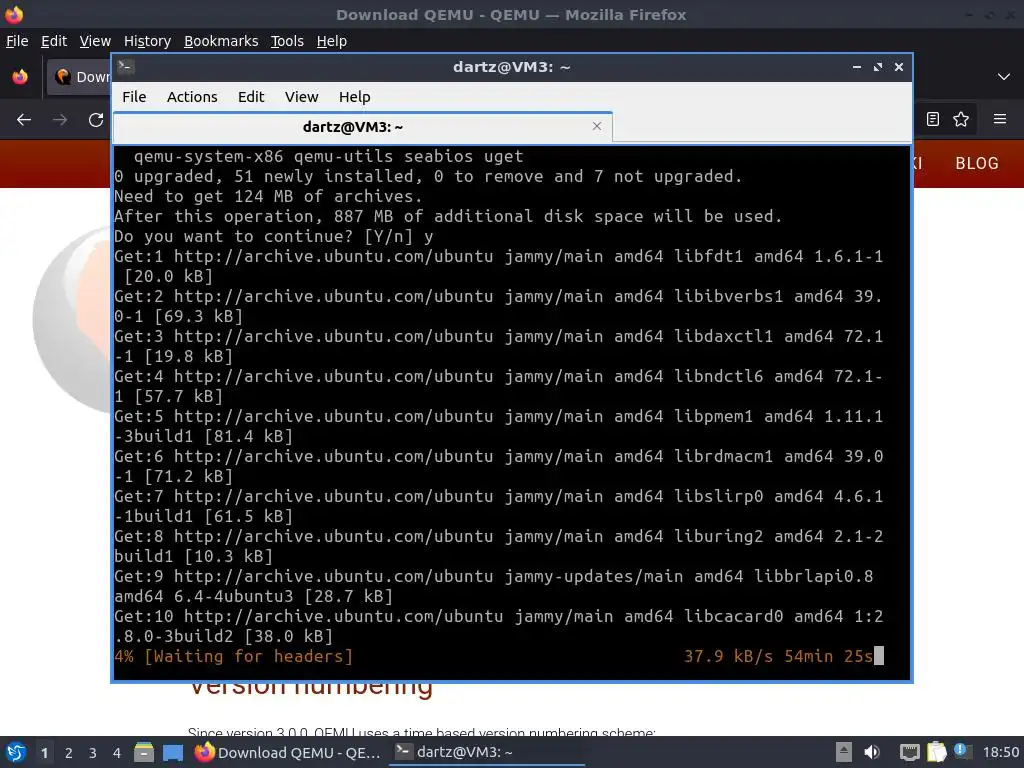
Task: Open the clipboard manager tray icon
Action: pos(936,752)
